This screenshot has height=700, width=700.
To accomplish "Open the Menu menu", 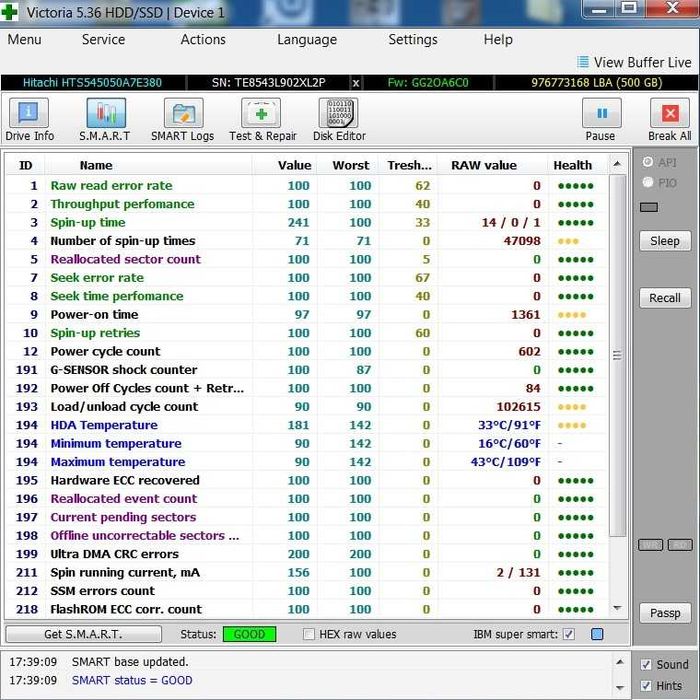I will [24, 40].
